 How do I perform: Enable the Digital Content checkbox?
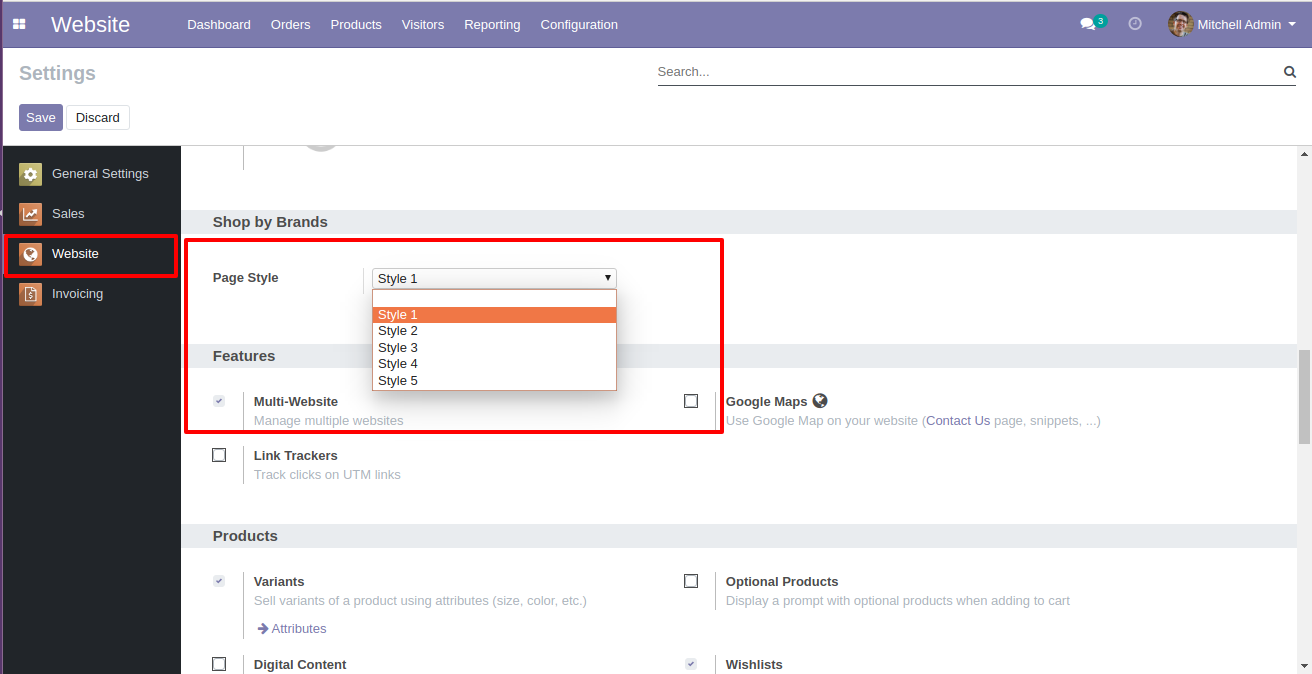coord(219,664)
